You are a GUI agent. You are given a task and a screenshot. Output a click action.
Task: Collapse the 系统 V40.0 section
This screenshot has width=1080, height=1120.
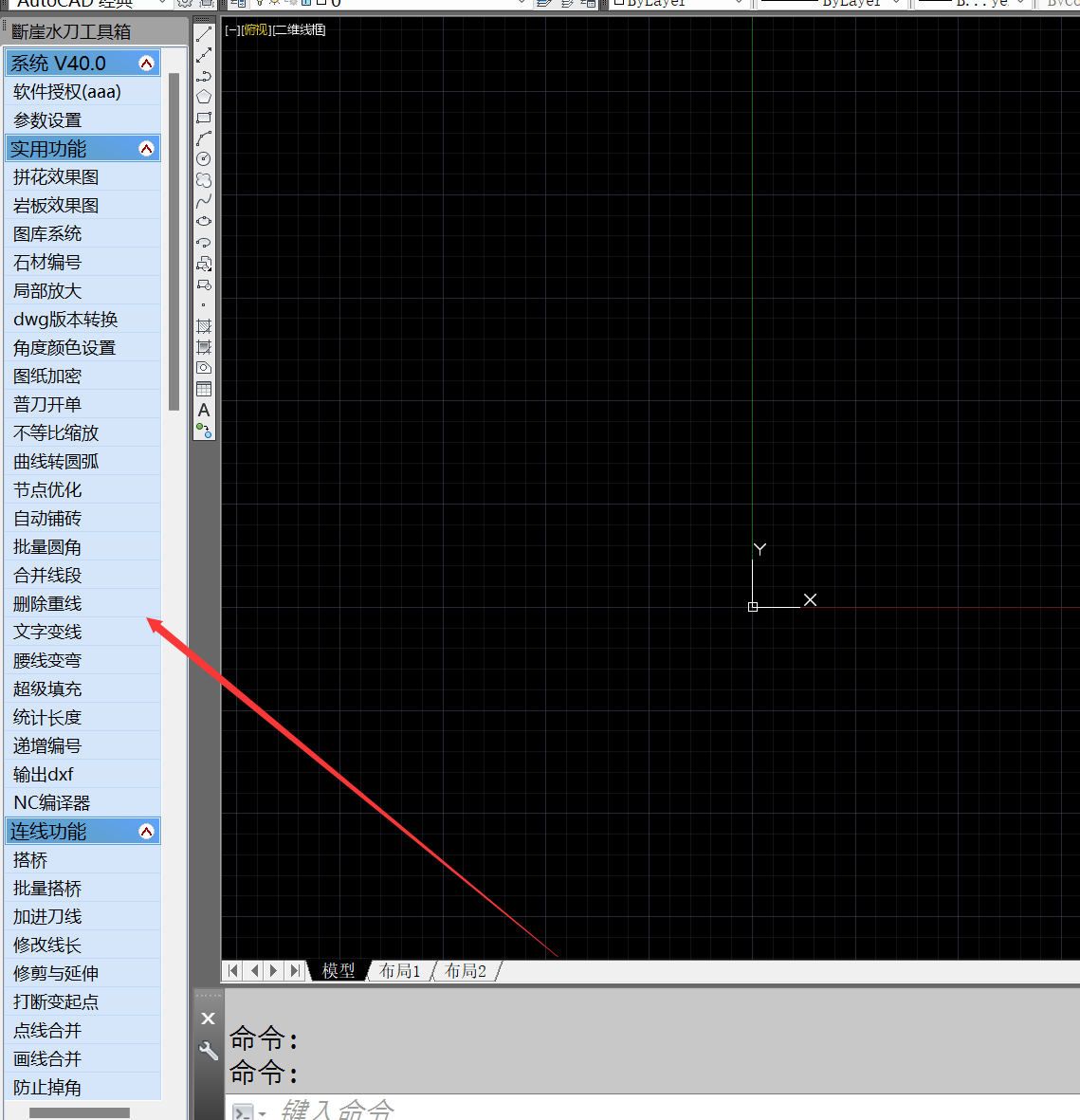146,63
